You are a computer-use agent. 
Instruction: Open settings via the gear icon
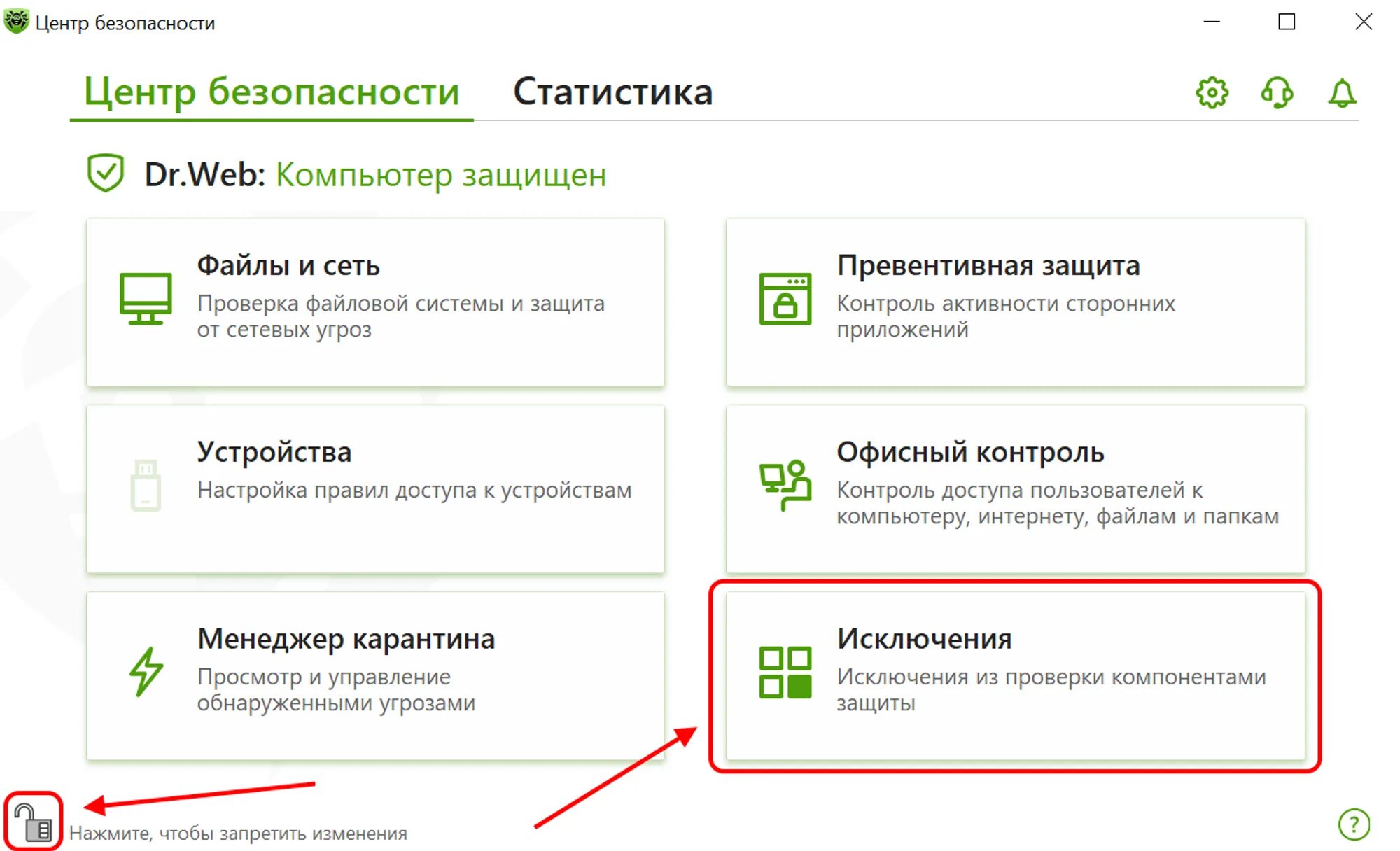(x=1212, y=92)
